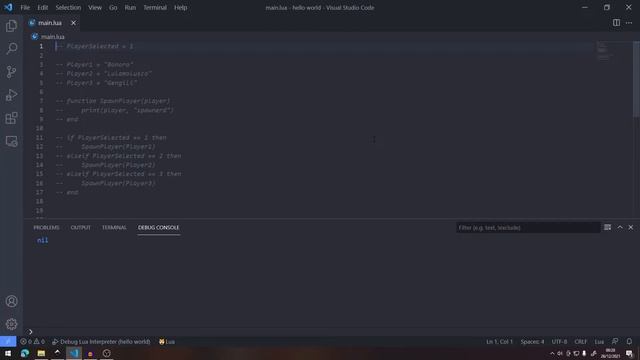Open notifications bell in status bar
Screen dimensions: 640x360
click(x=629, y=342)
